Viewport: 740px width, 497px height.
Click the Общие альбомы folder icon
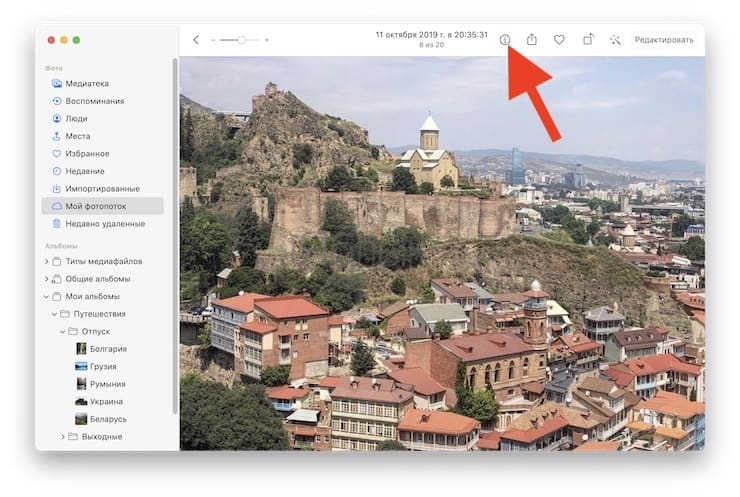point(57,279)
